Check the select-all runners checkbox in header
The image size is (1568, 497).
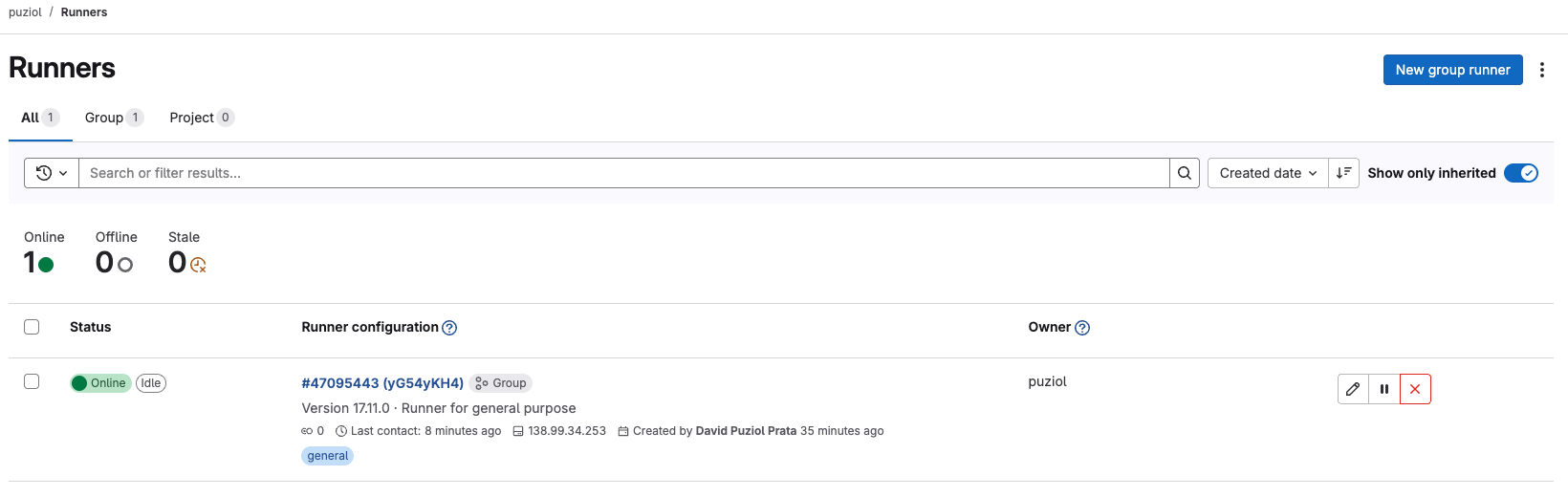32,327
